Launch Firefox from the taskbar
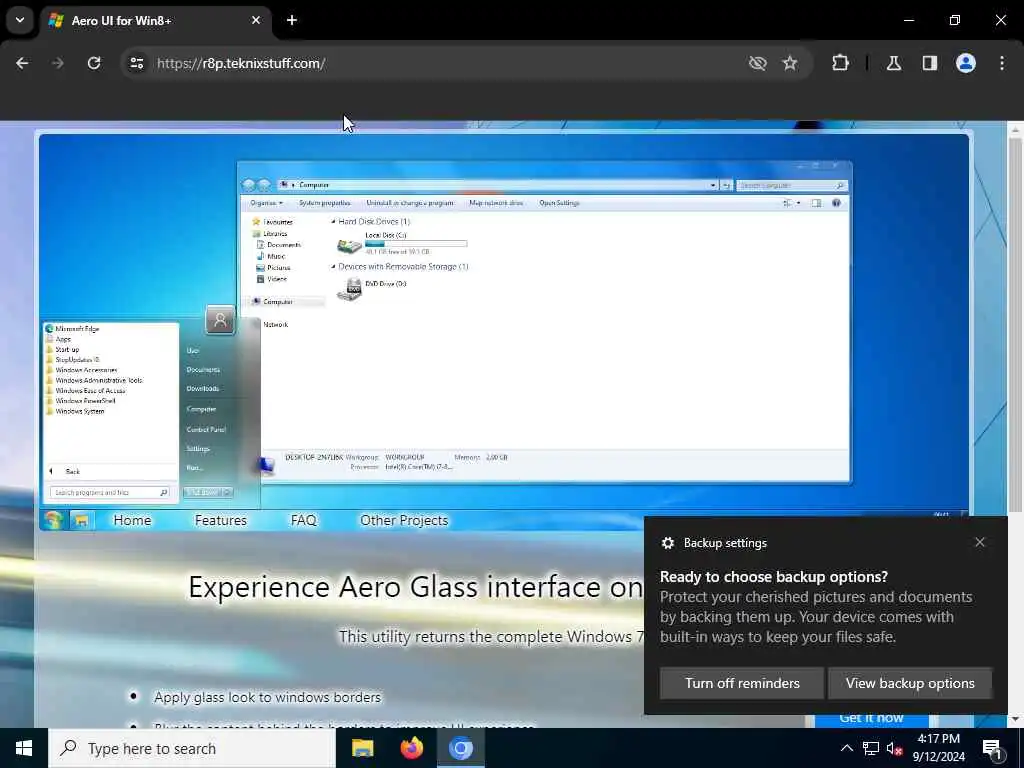1024x768 pixels. pyautogui.click(x=411, y=748)
